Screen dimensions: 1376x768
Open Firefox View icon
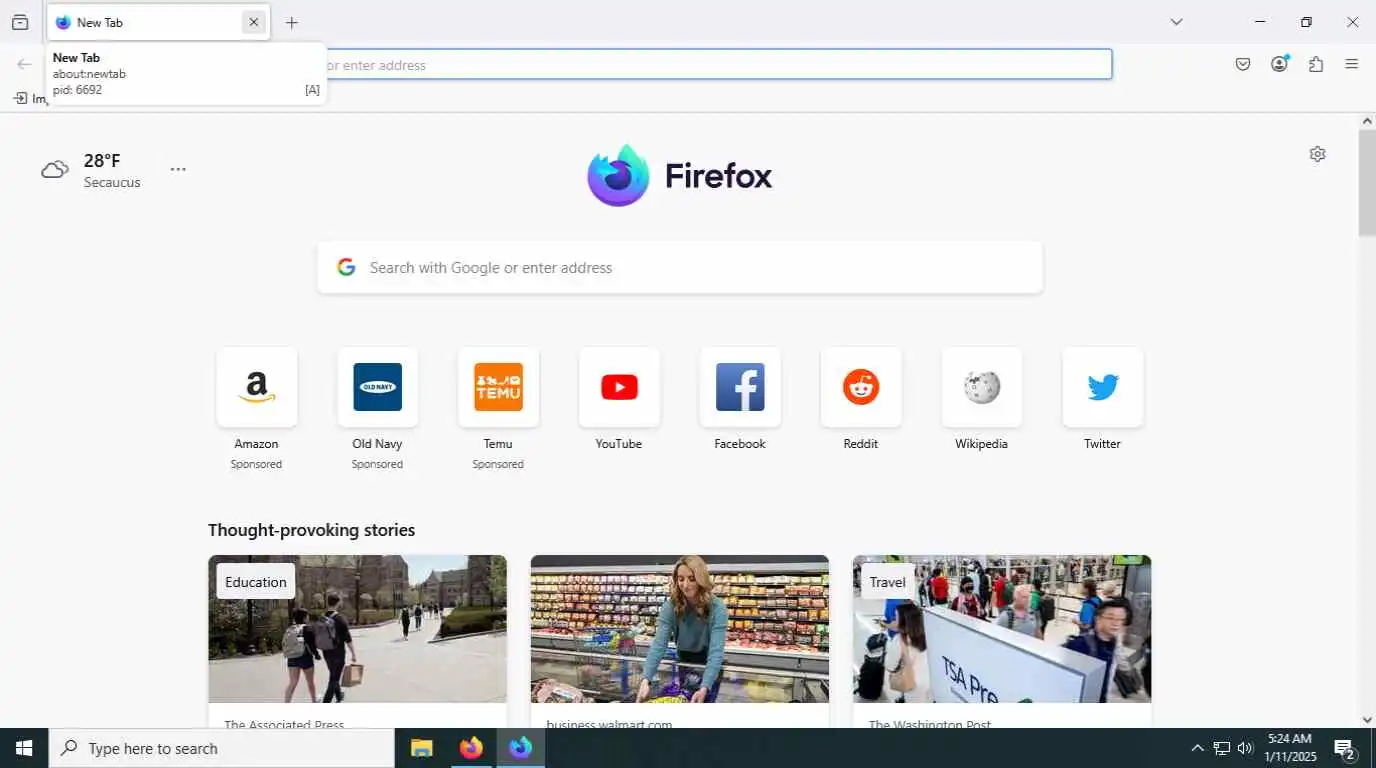click(x=20, y=22)
